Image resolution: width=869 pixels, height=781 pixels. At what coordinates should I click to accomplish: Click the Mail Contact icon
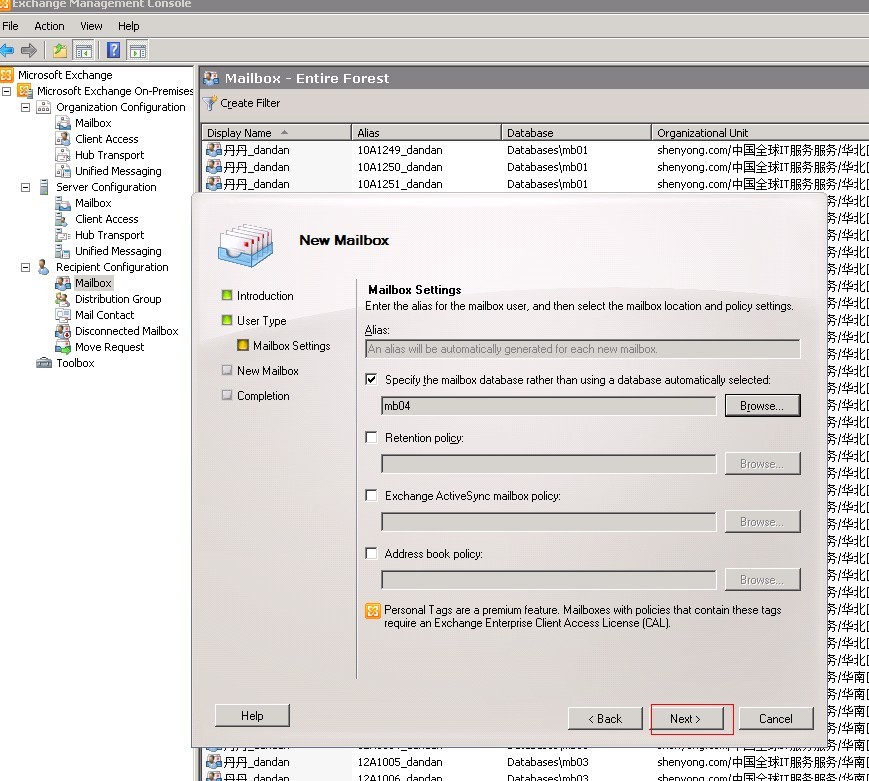click(63, 315)
